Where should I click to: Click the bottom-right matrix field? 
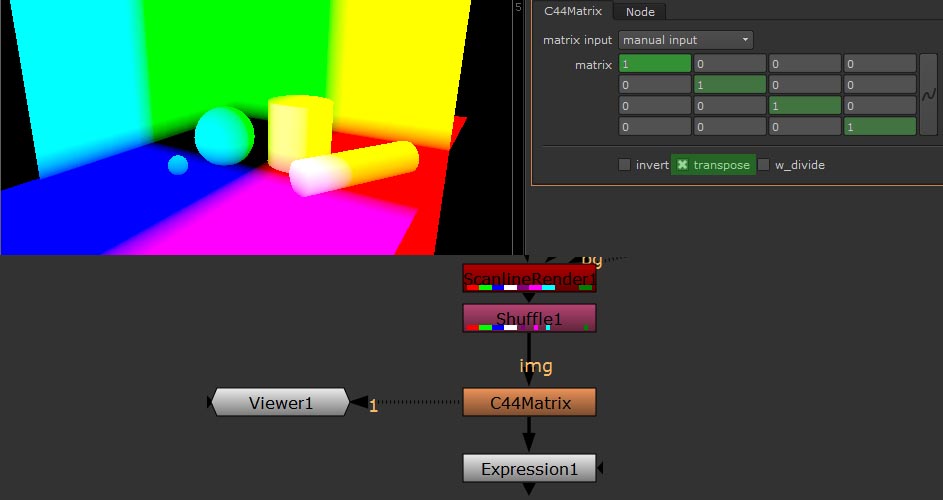pyautogui.click(x=879, y=127)
